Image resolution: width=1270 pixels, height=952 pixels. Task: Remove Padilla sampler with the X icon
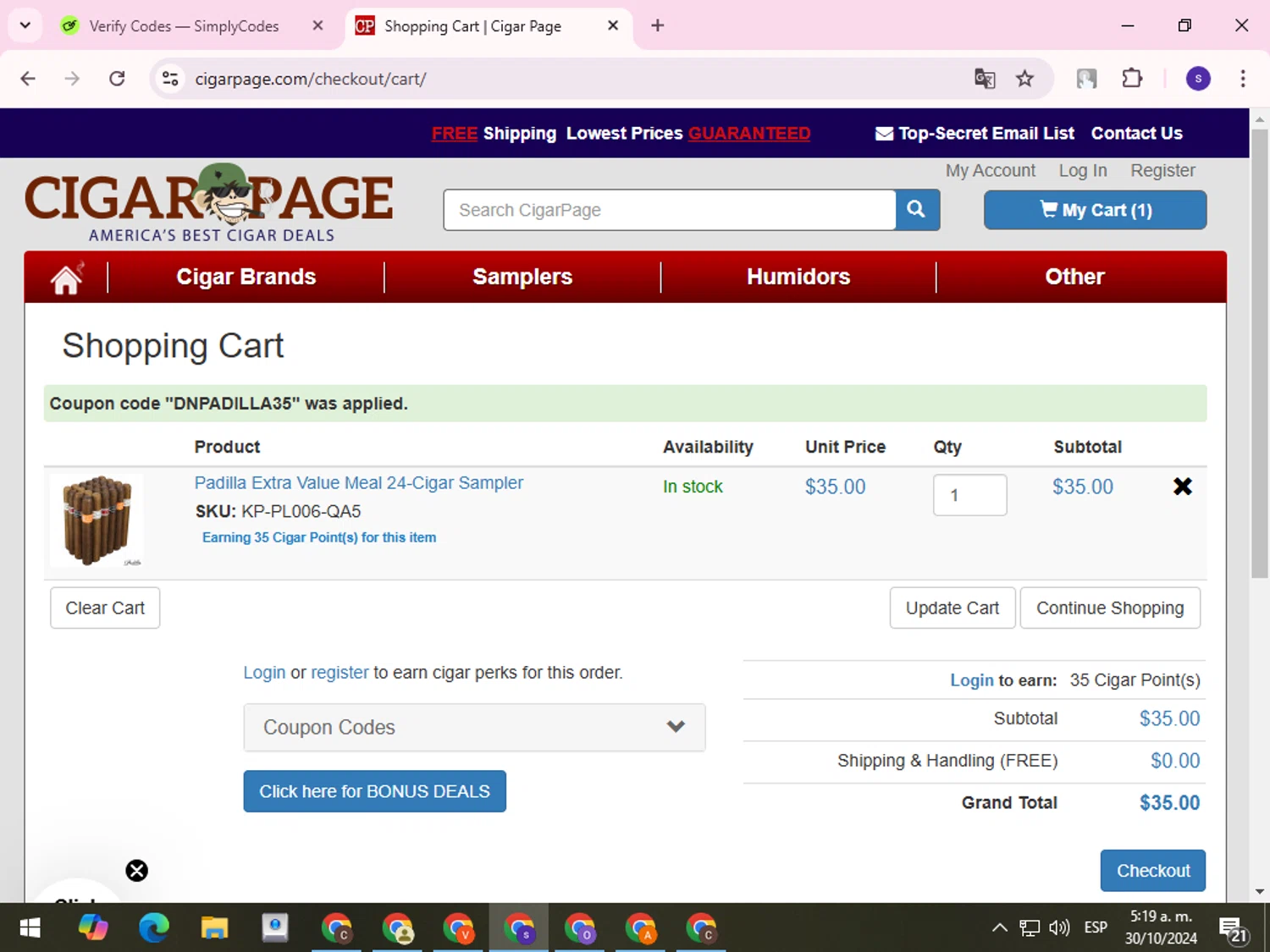tap(1182, 487)
